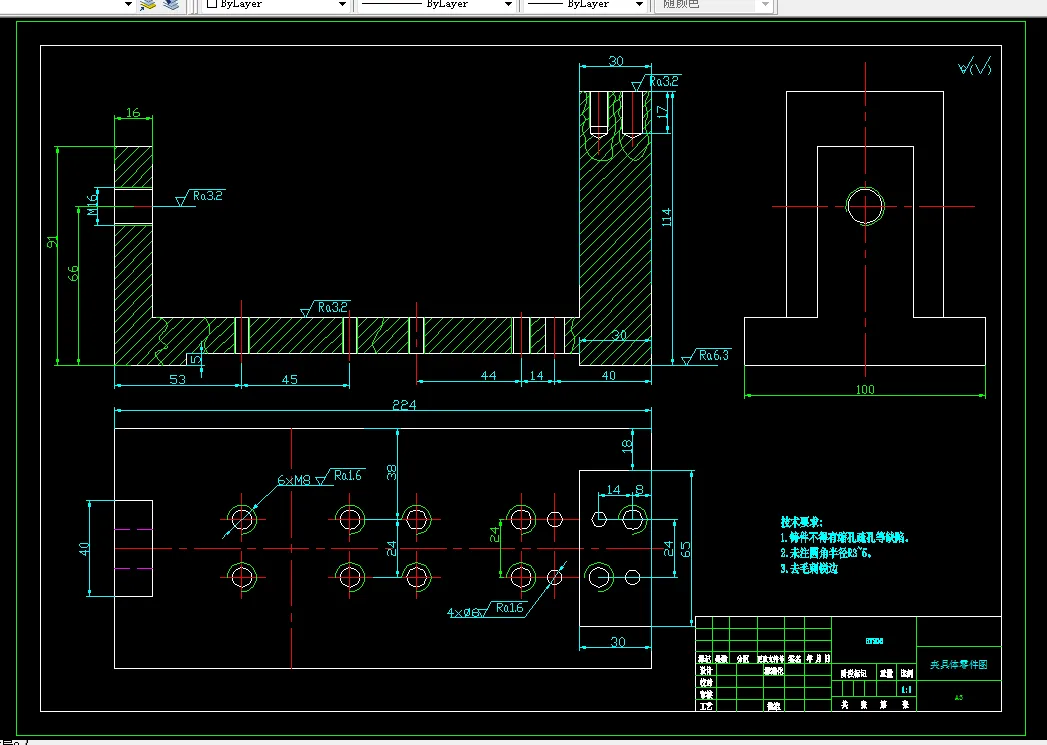This screenshot has height=745, width=1047.
Task: Open the layer list dropdown arrow
Action: [128, 4]
